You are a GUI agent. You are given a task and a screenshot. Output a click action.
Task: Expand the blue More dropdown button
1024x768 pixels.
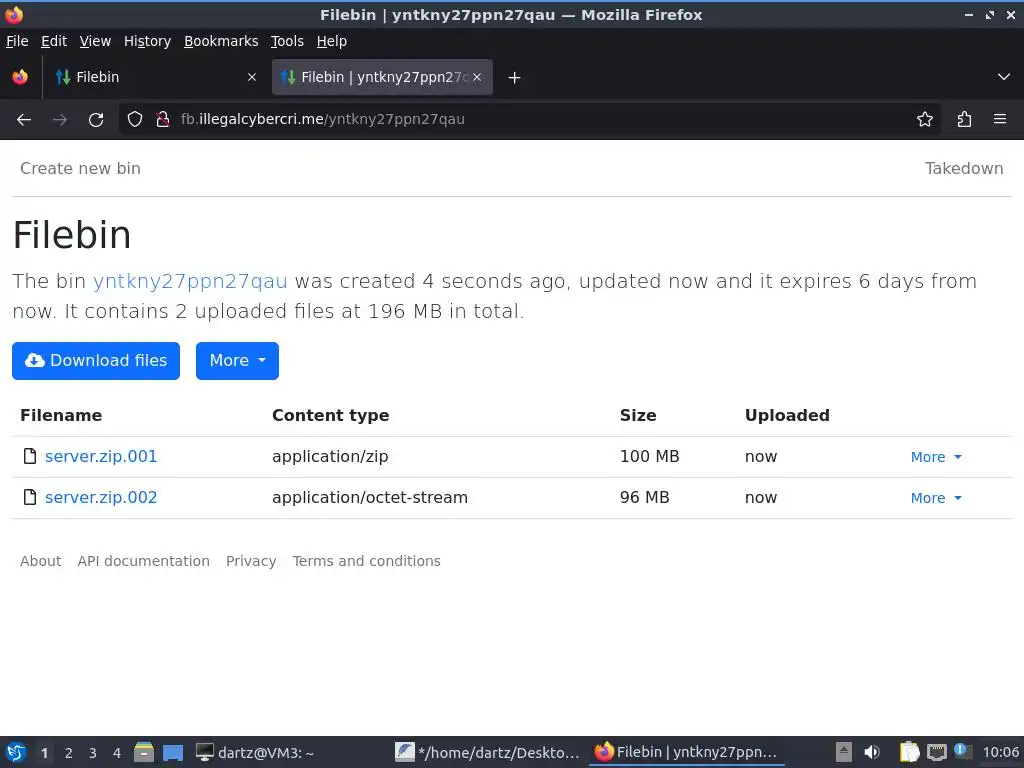[x=237, y=360]
